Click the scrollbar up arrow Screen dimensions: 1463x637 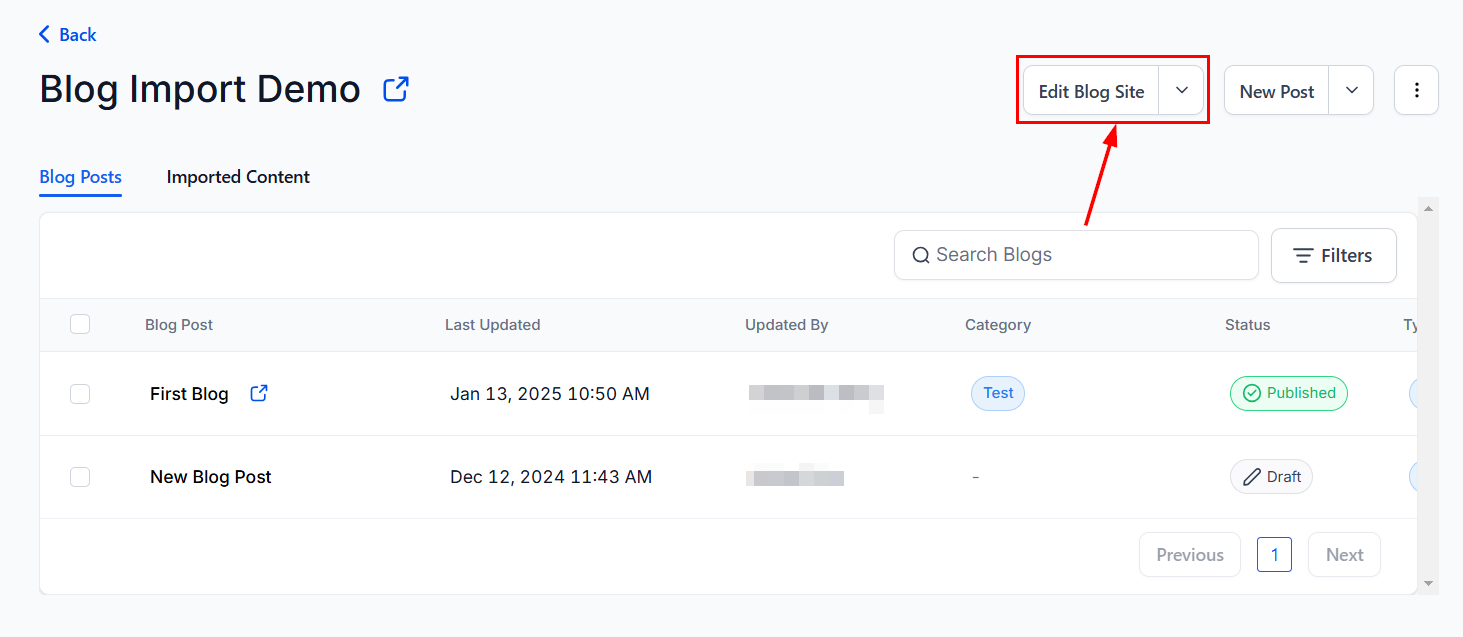pos(1428,208)
